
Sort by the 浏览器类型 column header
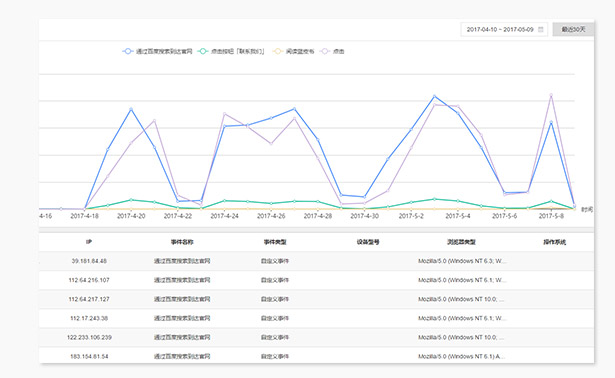[461, 242]
